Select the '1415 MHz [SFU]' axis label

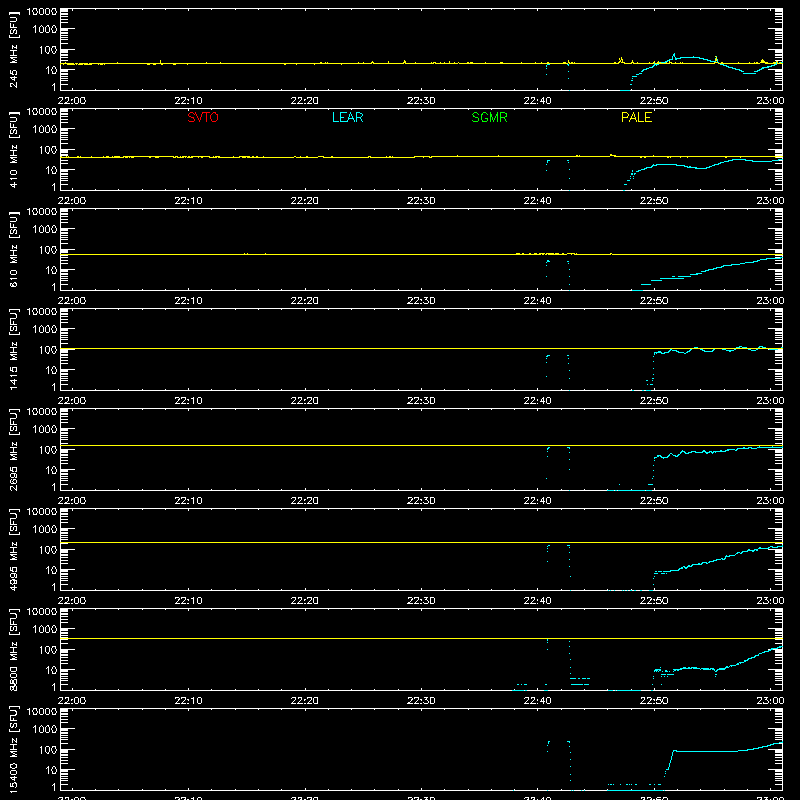point(14,349)
